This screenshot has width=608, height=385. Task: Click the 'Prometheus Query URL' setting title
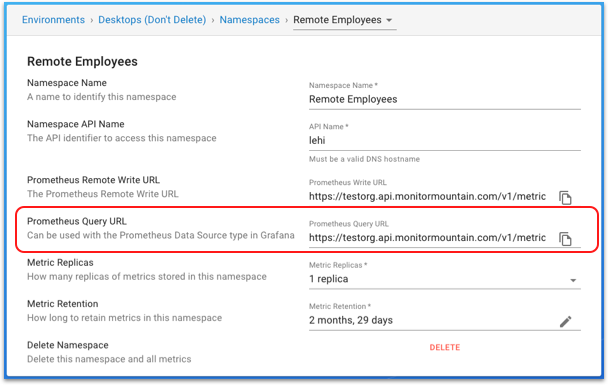(x=77, y=221)
